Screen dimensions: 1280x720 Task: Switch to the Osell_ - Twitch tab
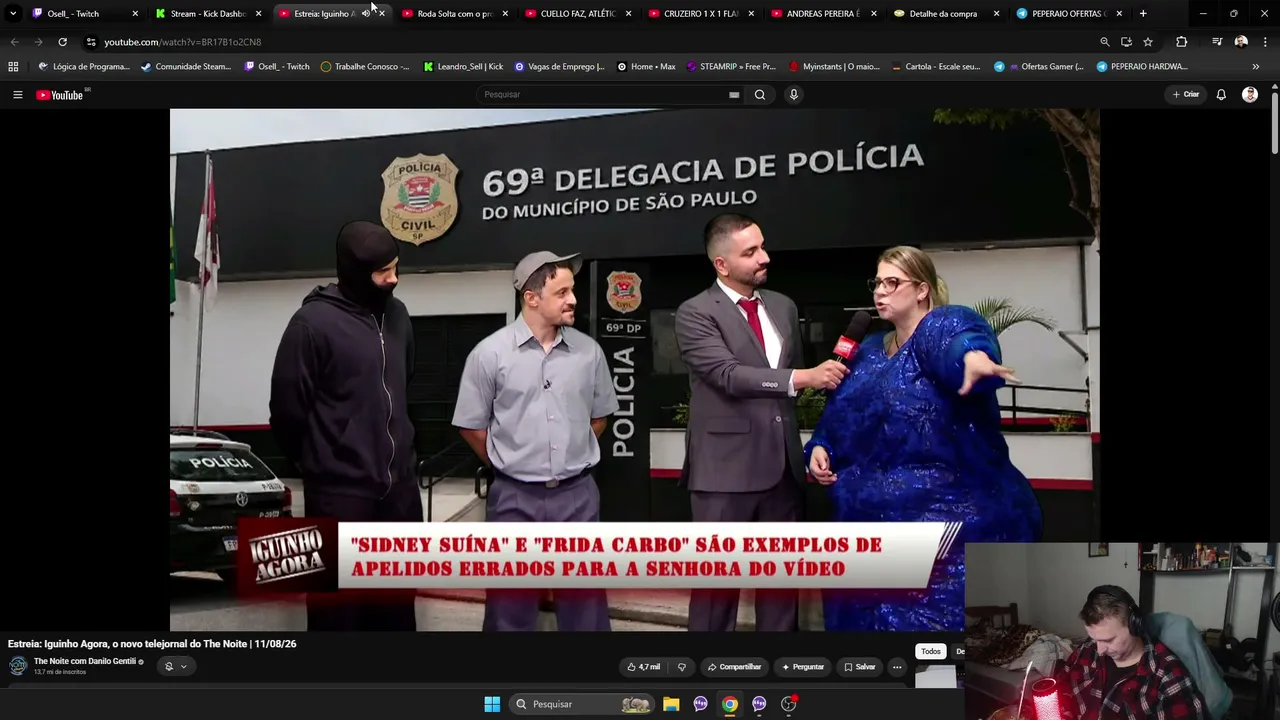pyautogui.click(x=86, y=14)
